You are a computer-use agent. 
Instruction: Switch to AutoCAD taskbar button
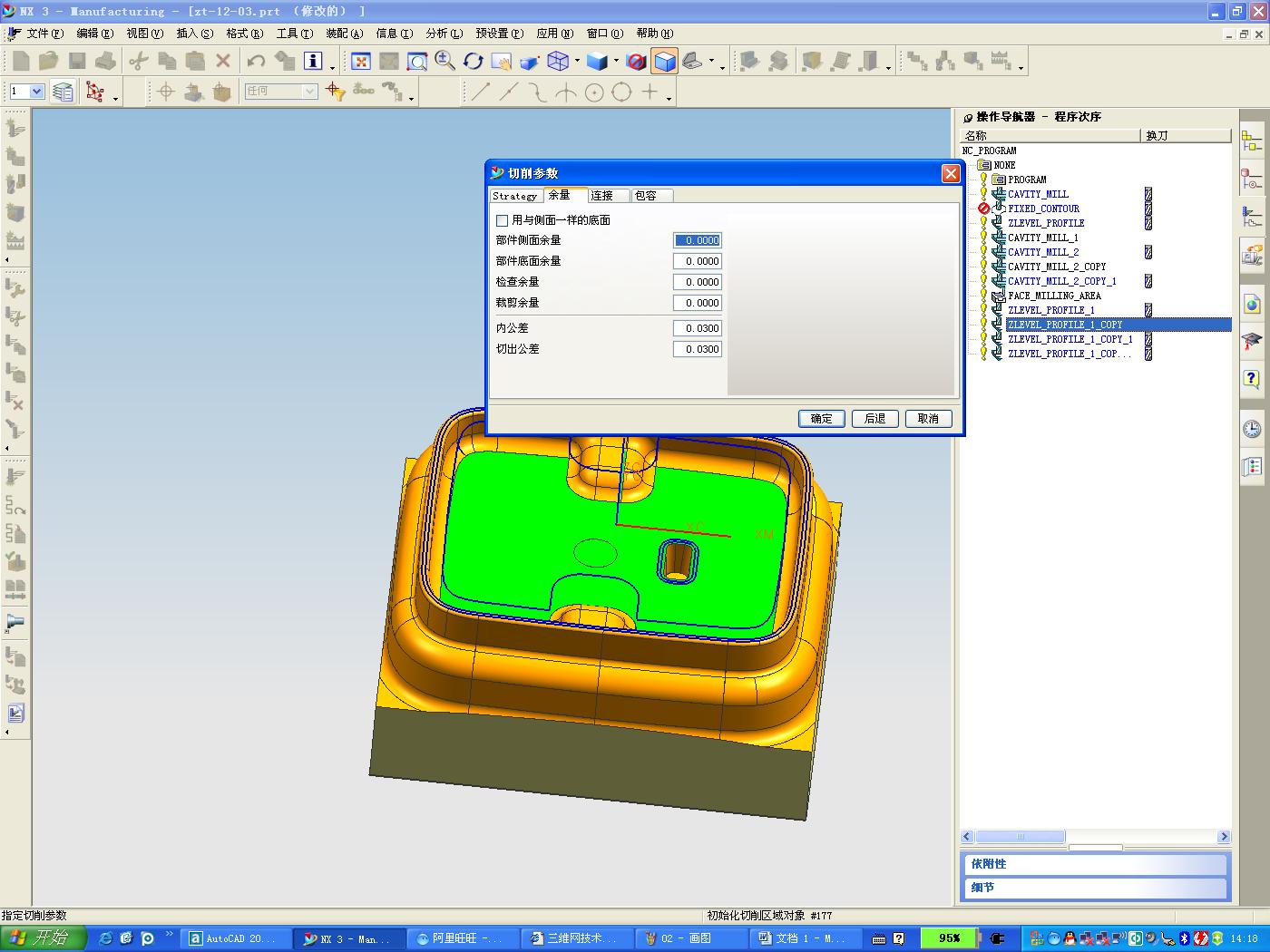[235, 938]
